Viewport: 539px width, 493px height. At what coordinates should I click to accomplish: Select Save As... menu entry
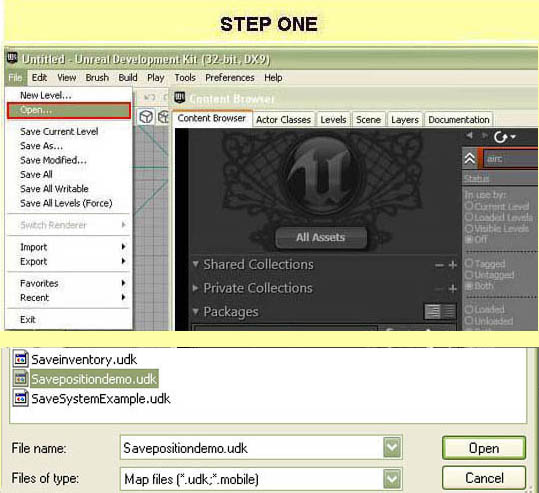click(69, 146)
